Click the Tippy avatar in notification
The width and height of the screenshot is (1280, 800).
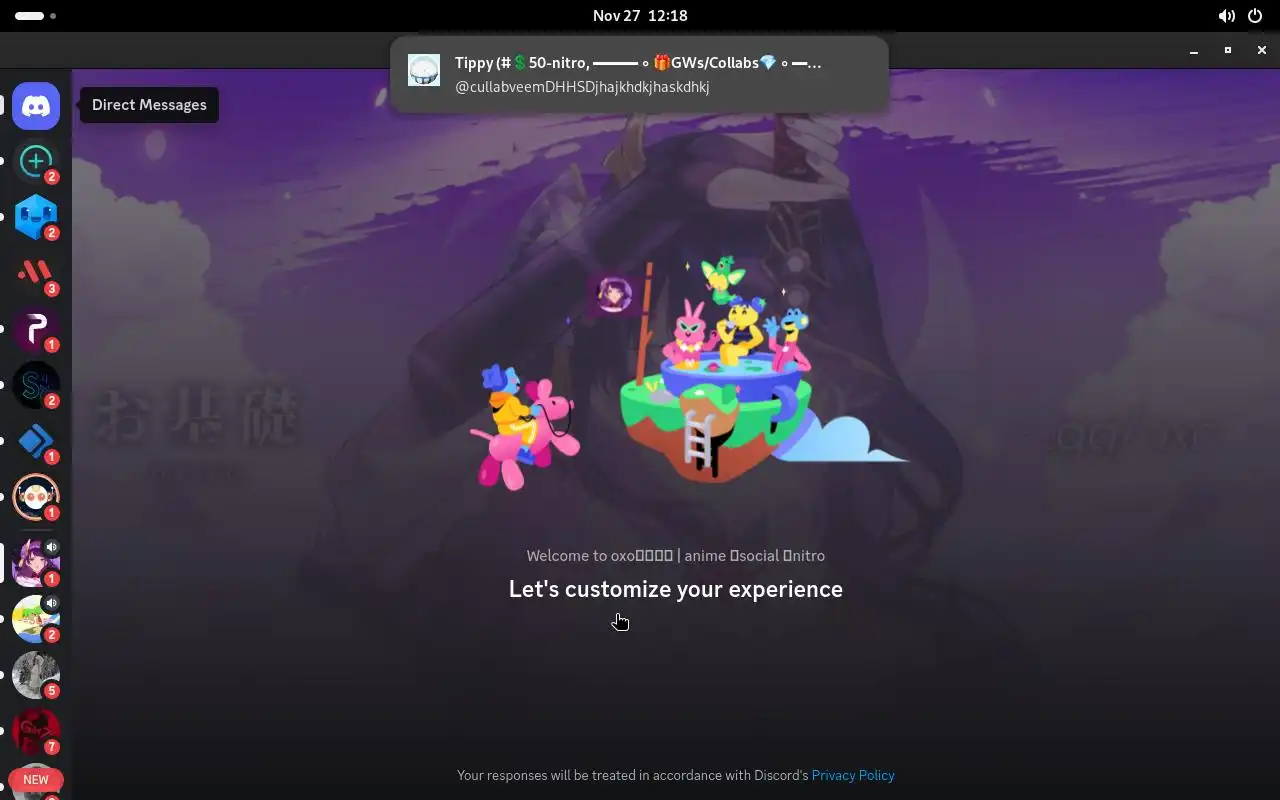424,70
